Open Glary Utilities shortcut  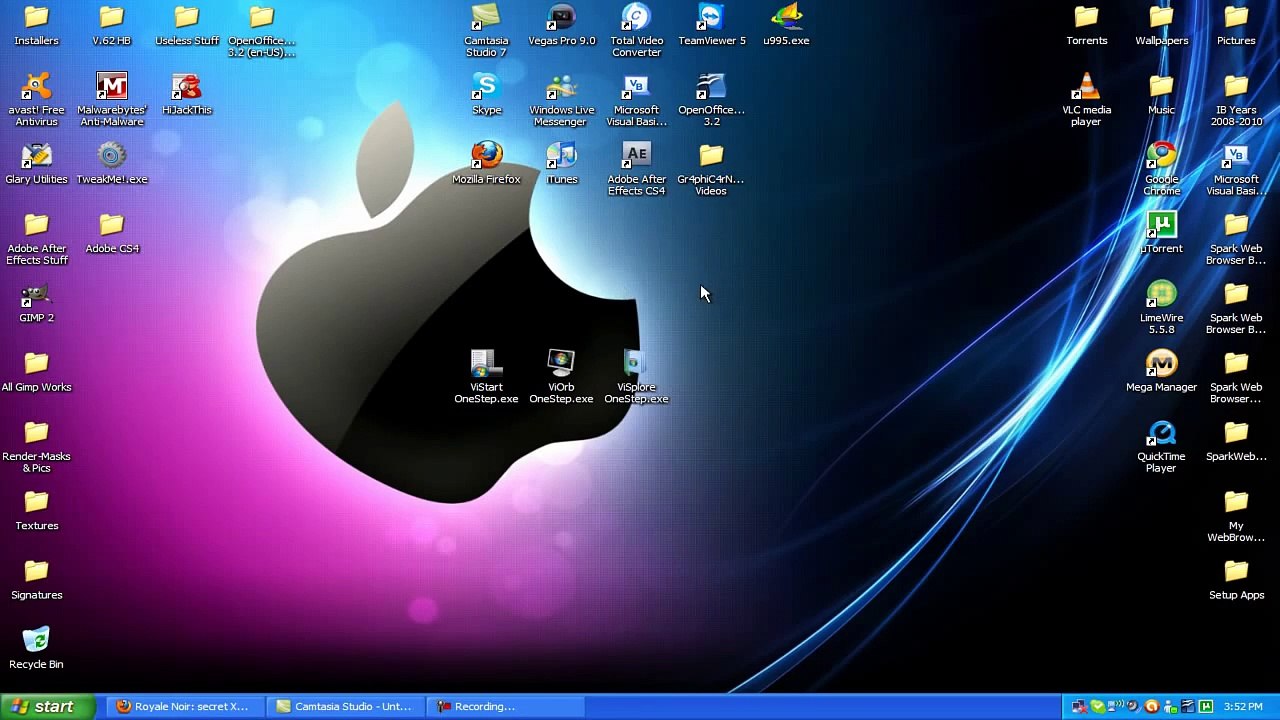36,164
